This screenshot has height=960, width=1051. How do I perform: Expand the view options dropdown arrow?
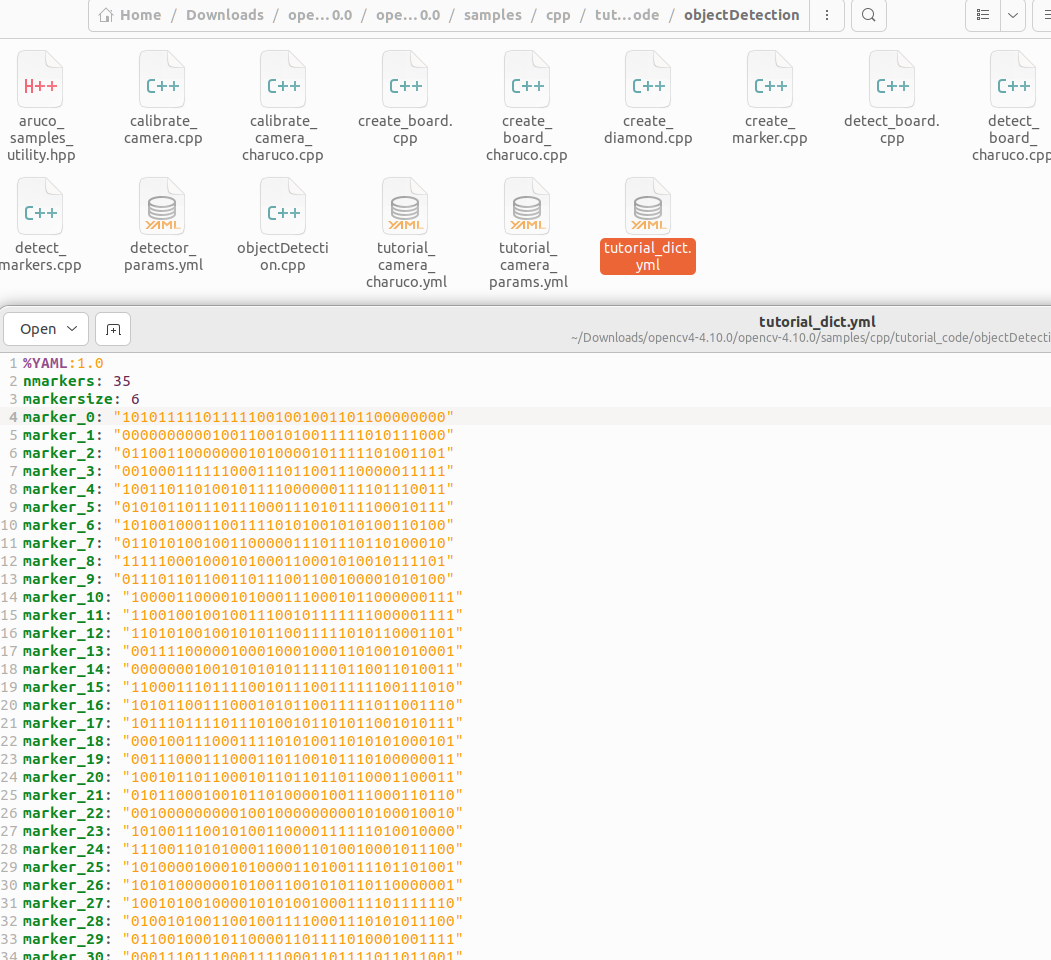pyautogui.click(x=1013, y=15)
